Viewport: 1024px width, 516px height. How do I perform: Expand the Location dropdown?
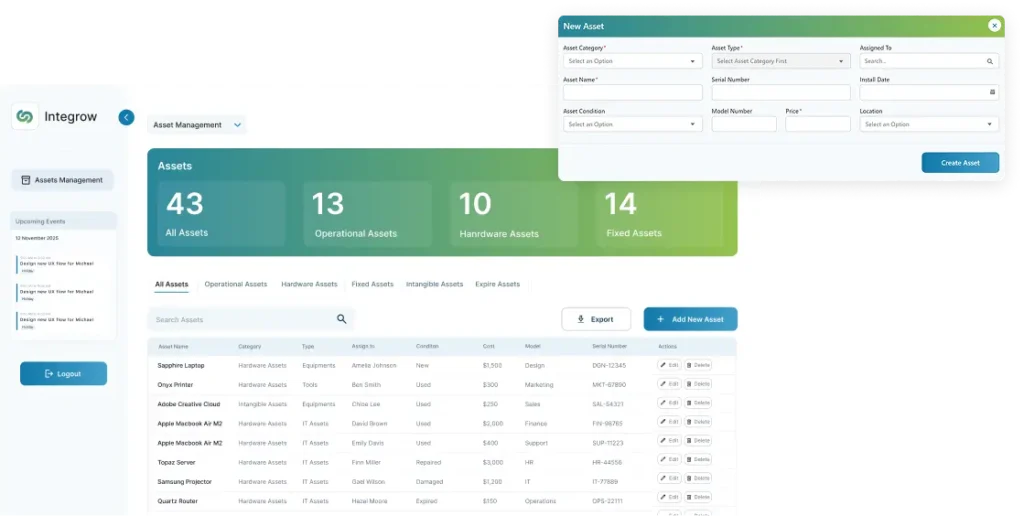click(929, 124)
